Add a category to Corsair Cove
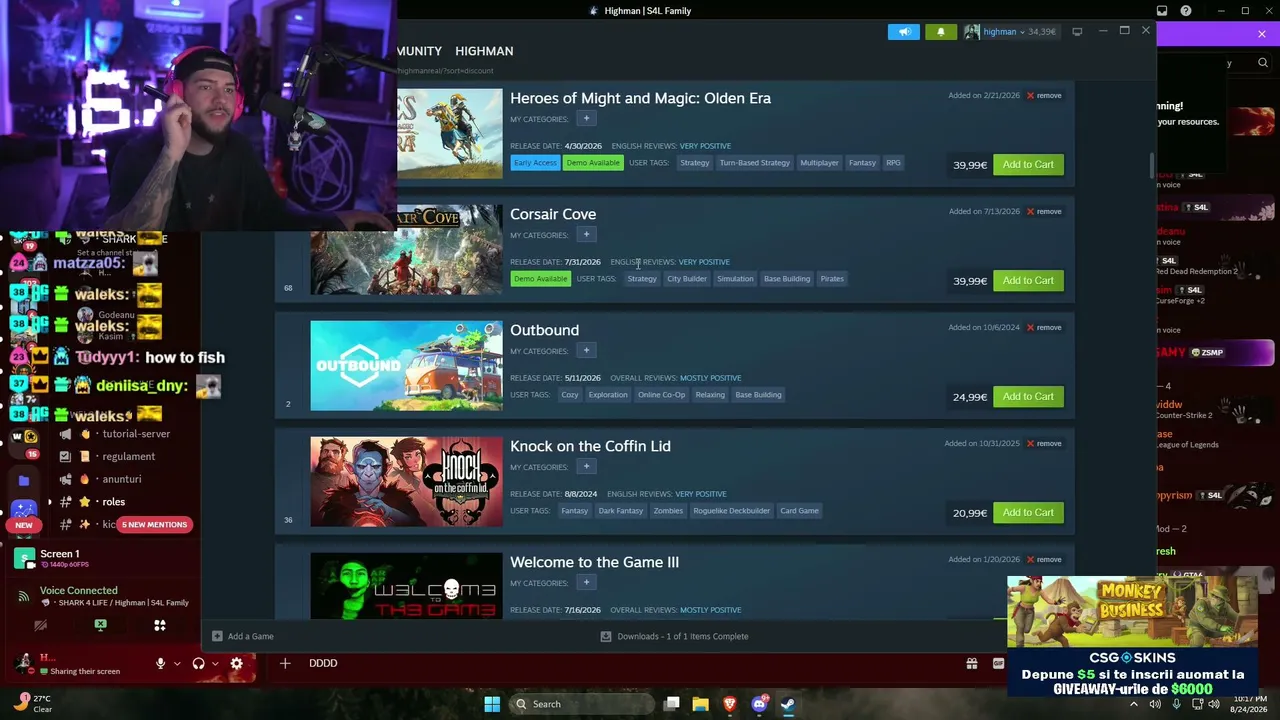This screenshot has height=720, width=1280. (x=586, y=235)
